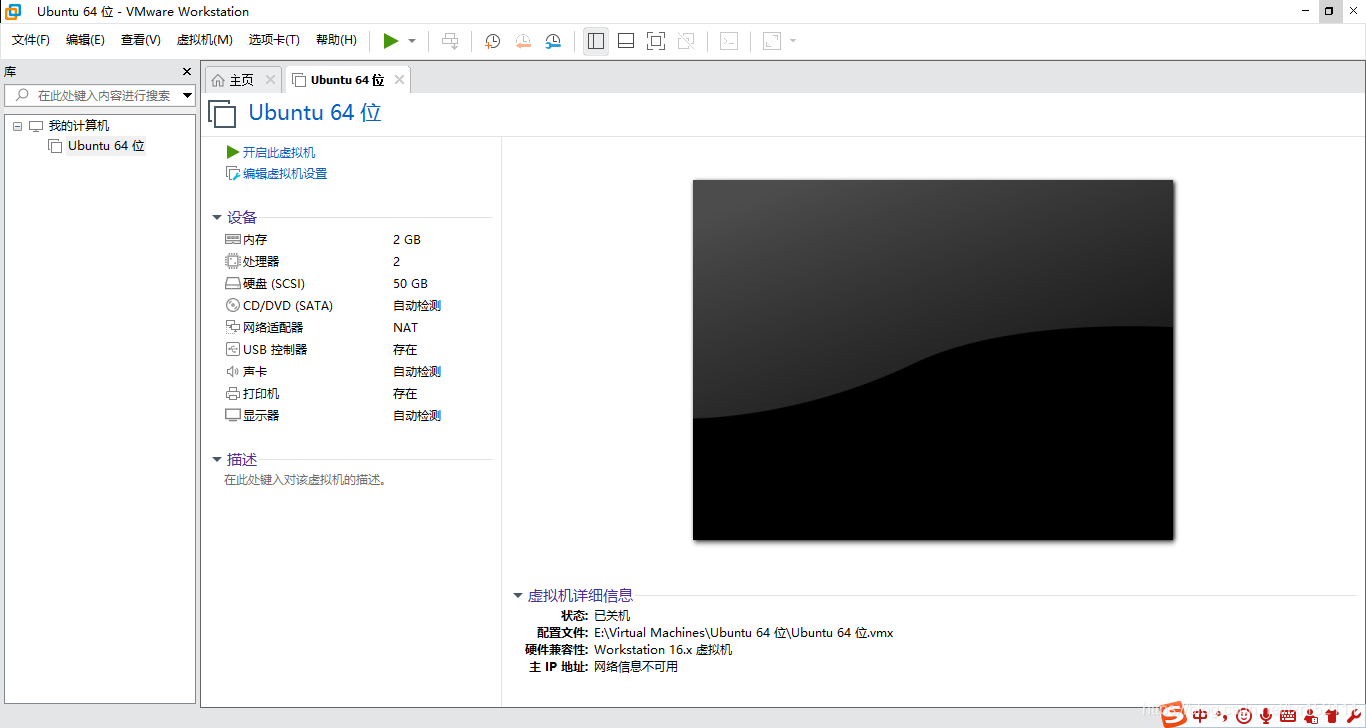Open the power options dropdown arrow beside play
This screenshot has height=728, width=1366.
(x=412, y=41)
